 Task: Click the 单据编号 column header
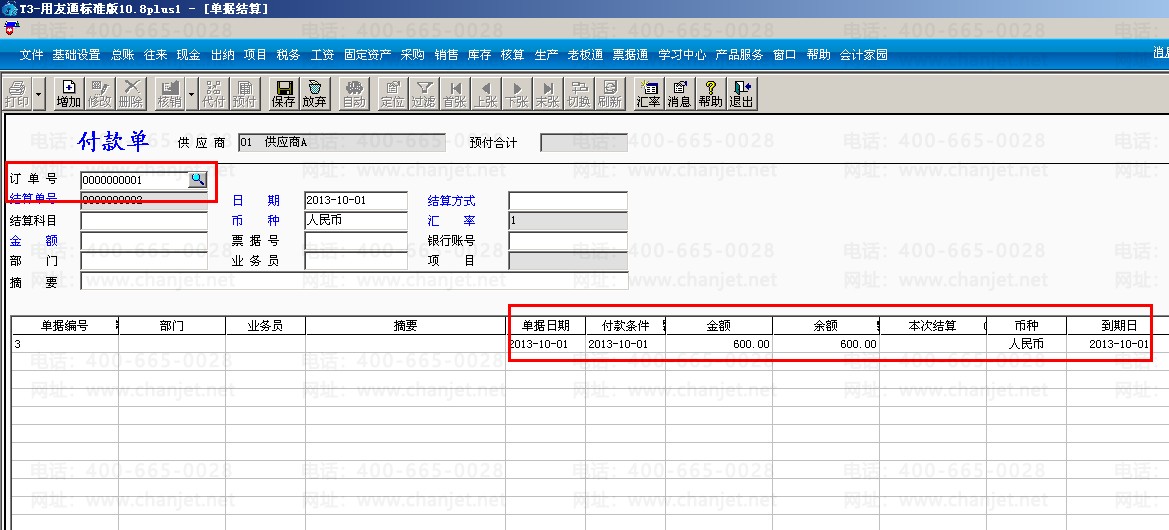(65, 326)
